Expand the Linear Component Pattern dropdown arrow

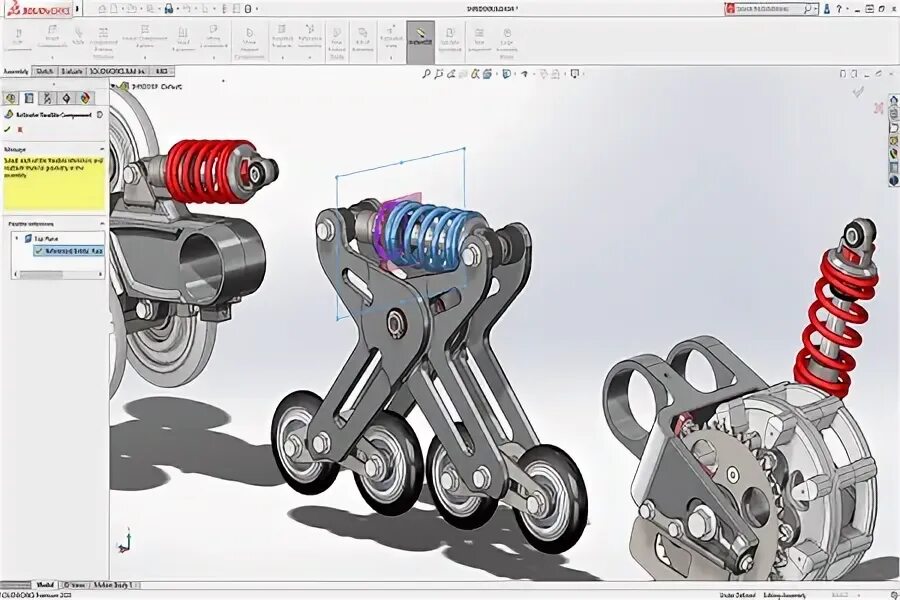[145, 57]
